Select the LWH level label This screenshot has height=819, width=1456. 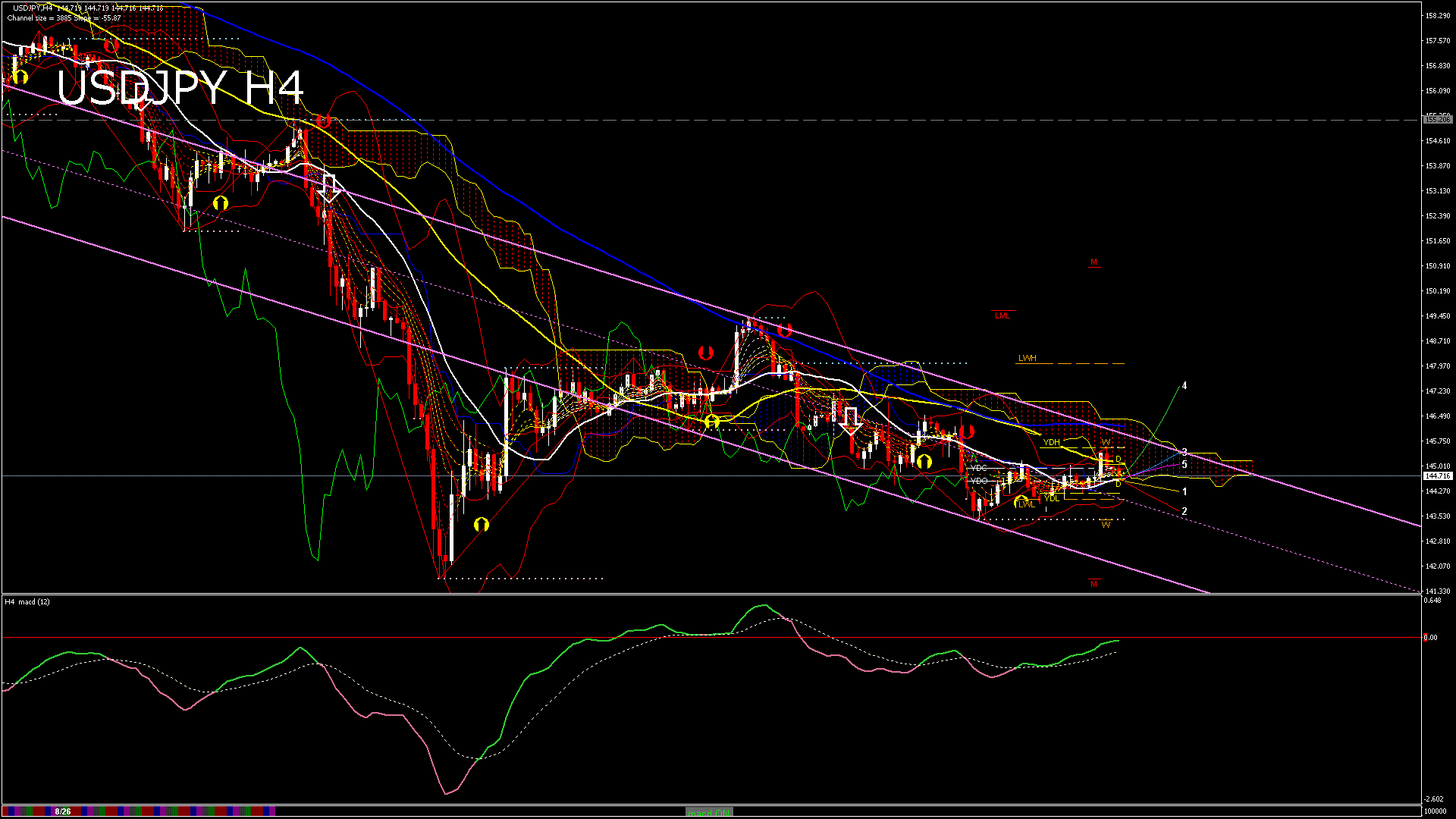(1027, 358)
